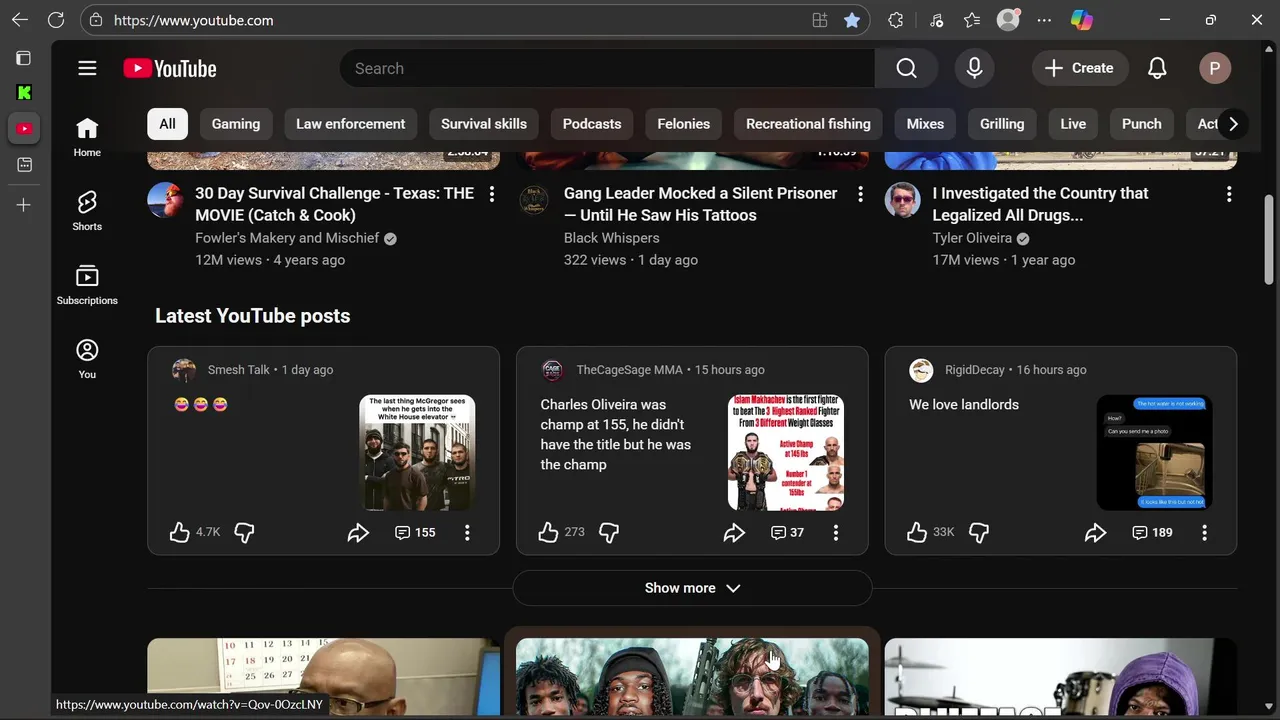Expand posts with Show more

coord(692,588)
